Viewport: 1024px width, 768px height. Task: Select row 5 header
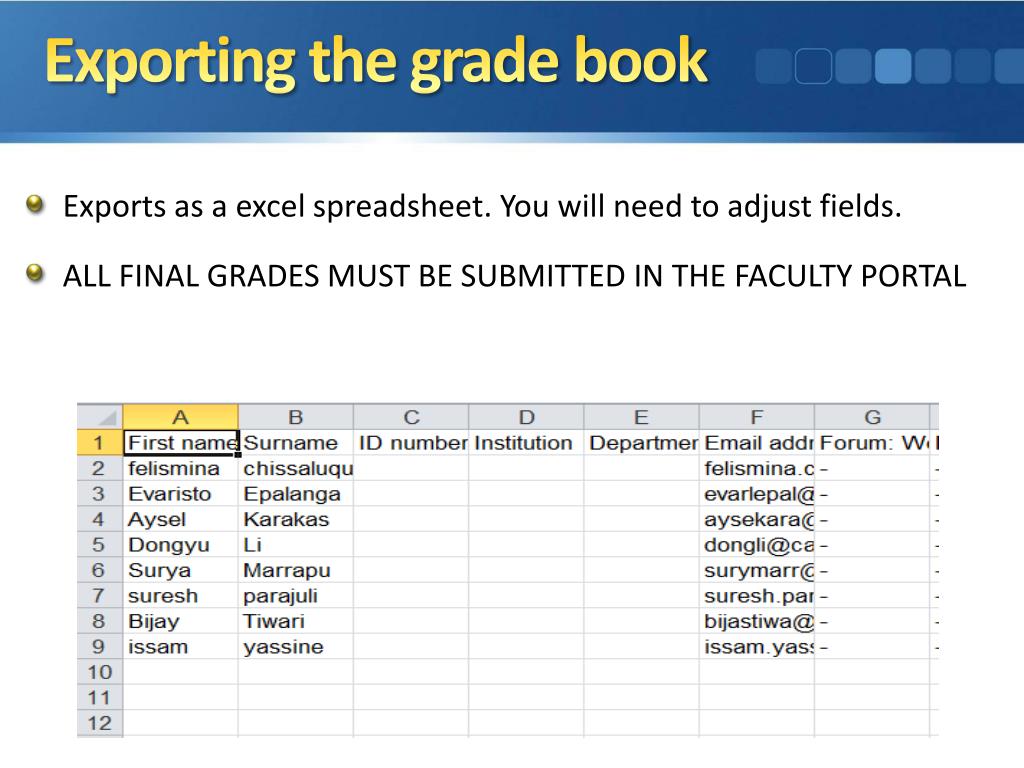(100, 545)
